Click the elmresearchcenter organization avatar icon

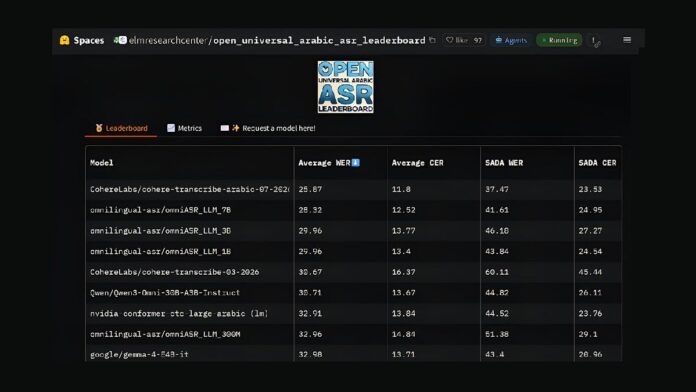(120, 40)
